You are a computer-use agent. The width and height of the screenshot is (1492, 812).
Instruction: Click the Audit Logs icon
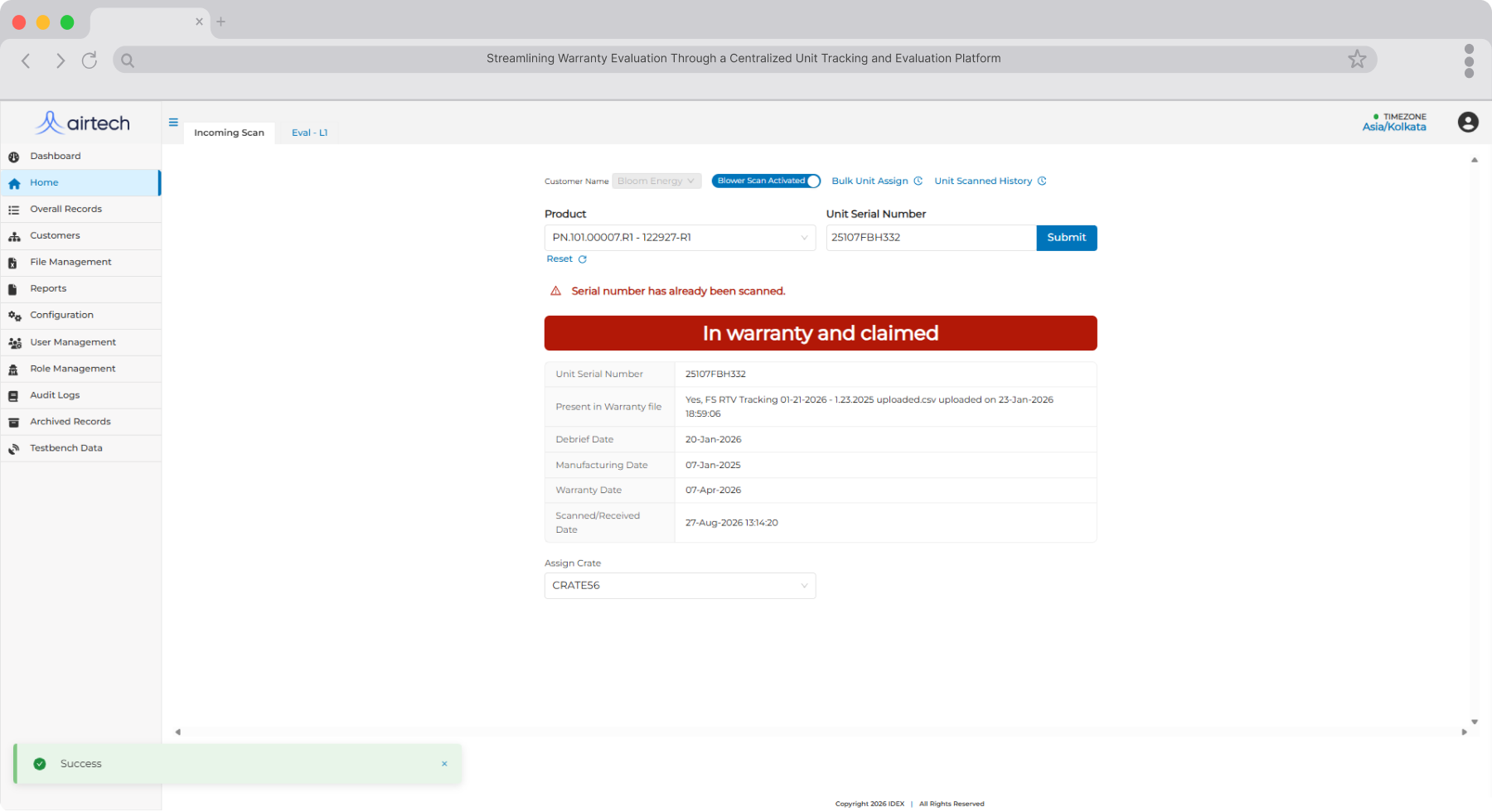[x=13, y=396]
